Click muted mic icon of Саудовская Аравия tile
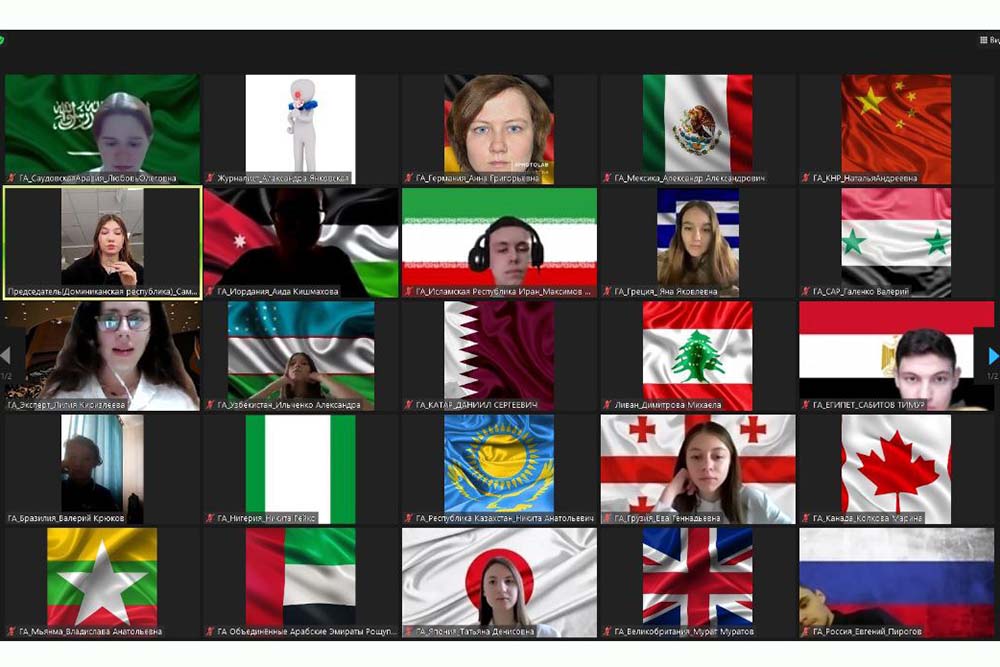Image resolution: width=1000 pixels, height=667 pixels. [x=11, y=178]
